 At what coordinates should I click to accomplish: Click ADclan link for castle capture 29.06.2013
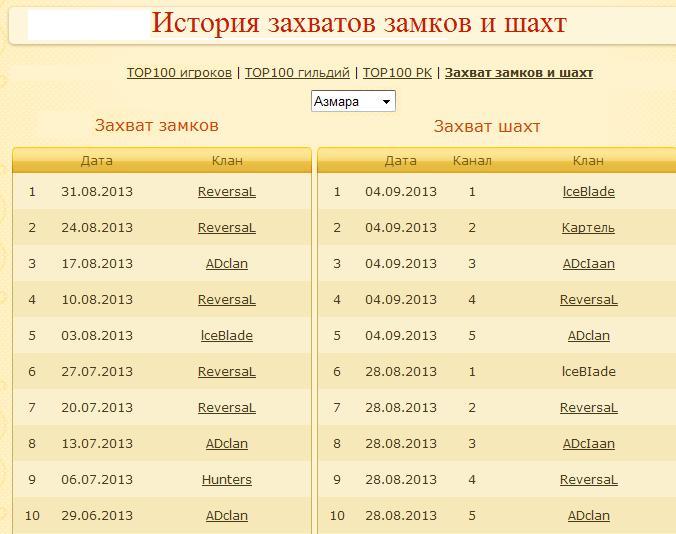(227, 516)
